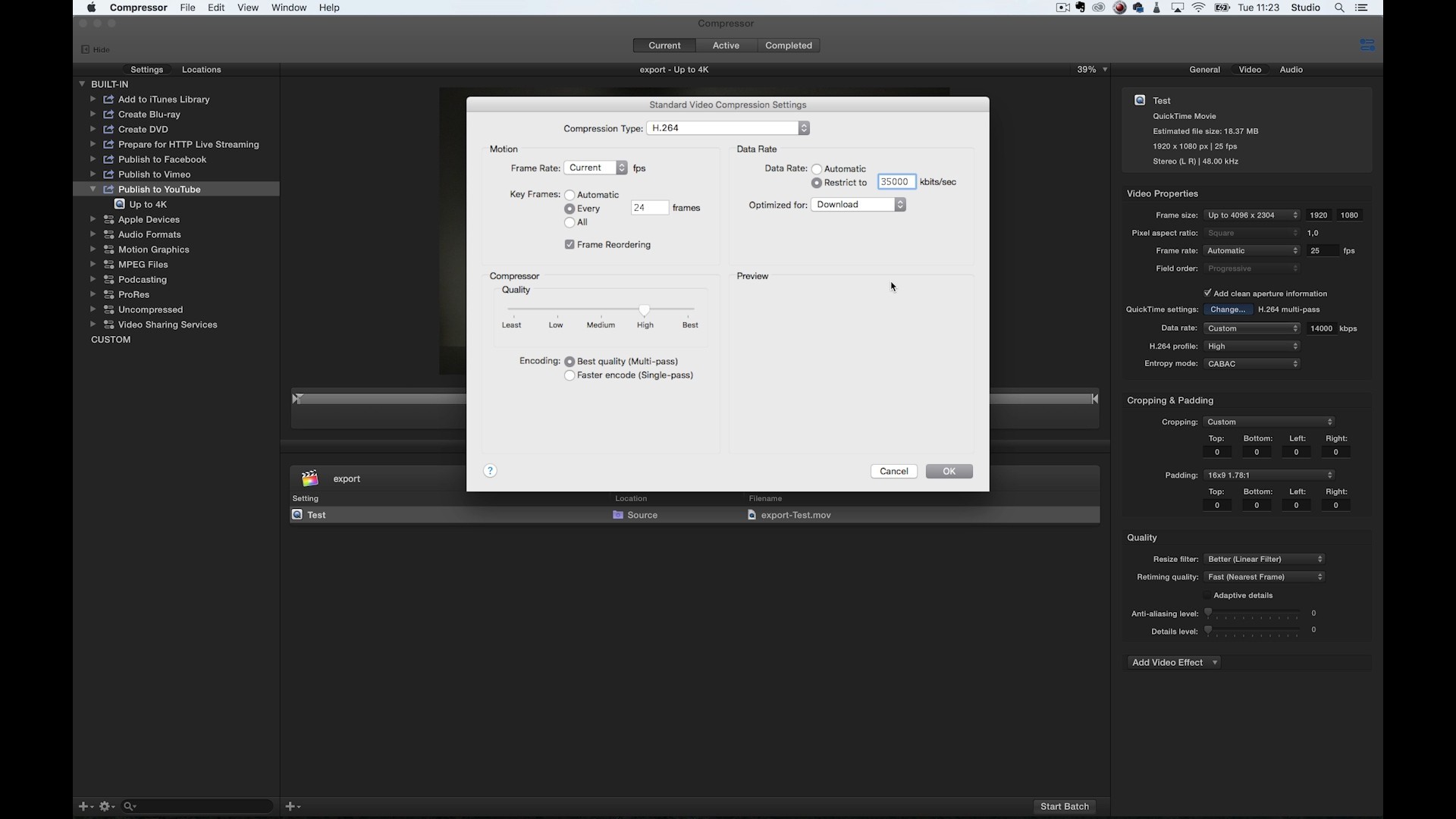The width and height of the screenshot is (1456, 819).
Task: Open Notification Center icon
Action: pyautogui.click(x=1362, y=8)
